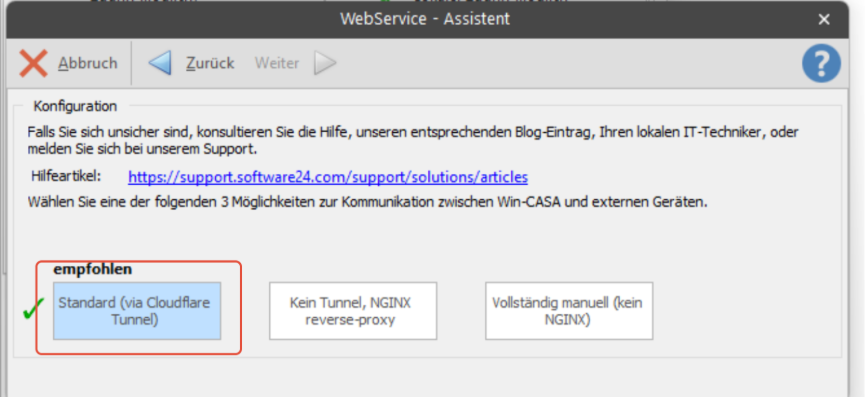Open help with the blue question mark
The width and height of the screenshot is (865, 397).
coord(821,63)
